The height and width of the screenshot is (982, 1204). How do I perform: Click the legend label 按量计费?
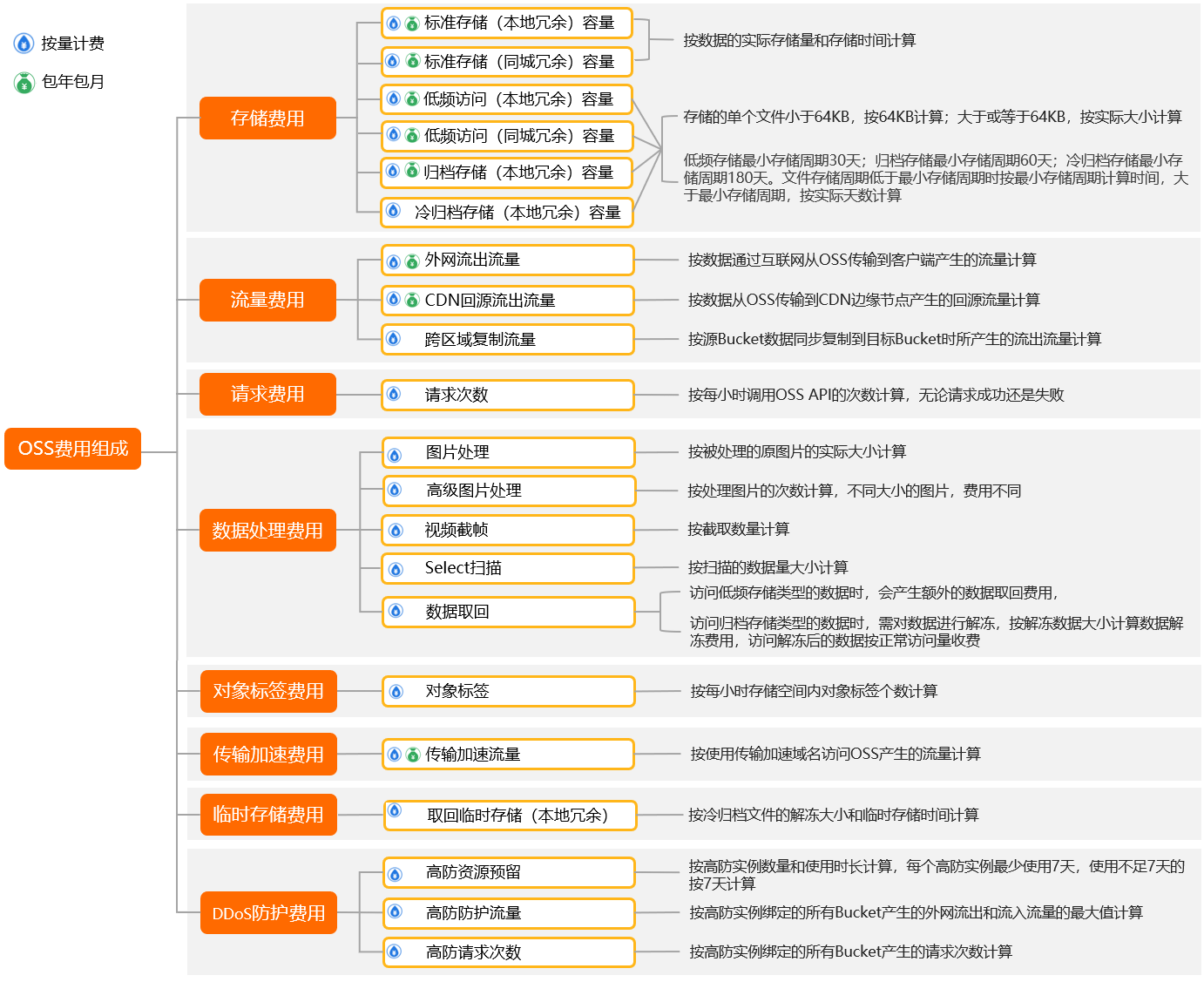tap(72, 44)
